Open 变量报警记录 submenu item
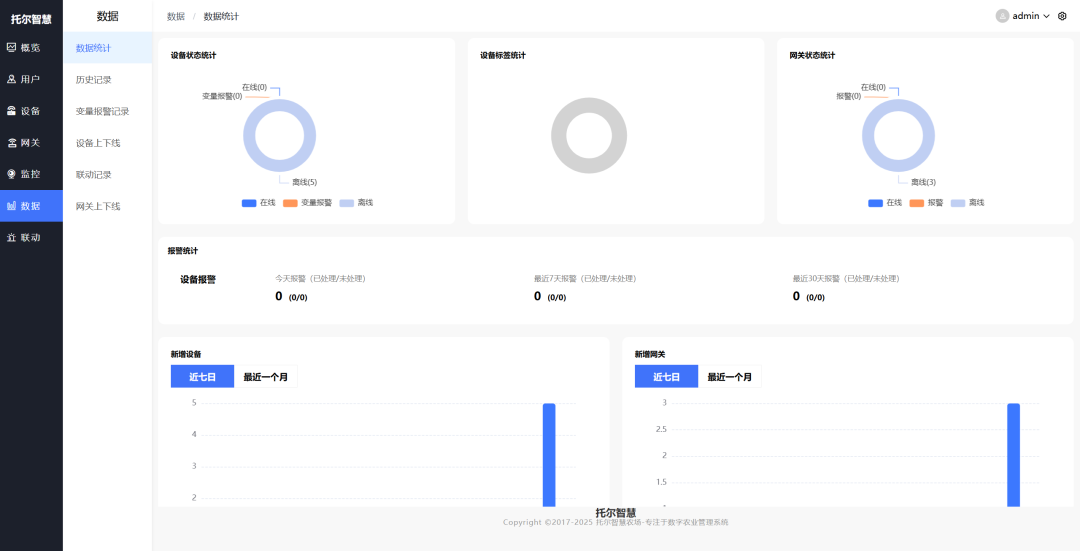The width and height of the screenshot is (1080, 551). click(x=107, y=112)
